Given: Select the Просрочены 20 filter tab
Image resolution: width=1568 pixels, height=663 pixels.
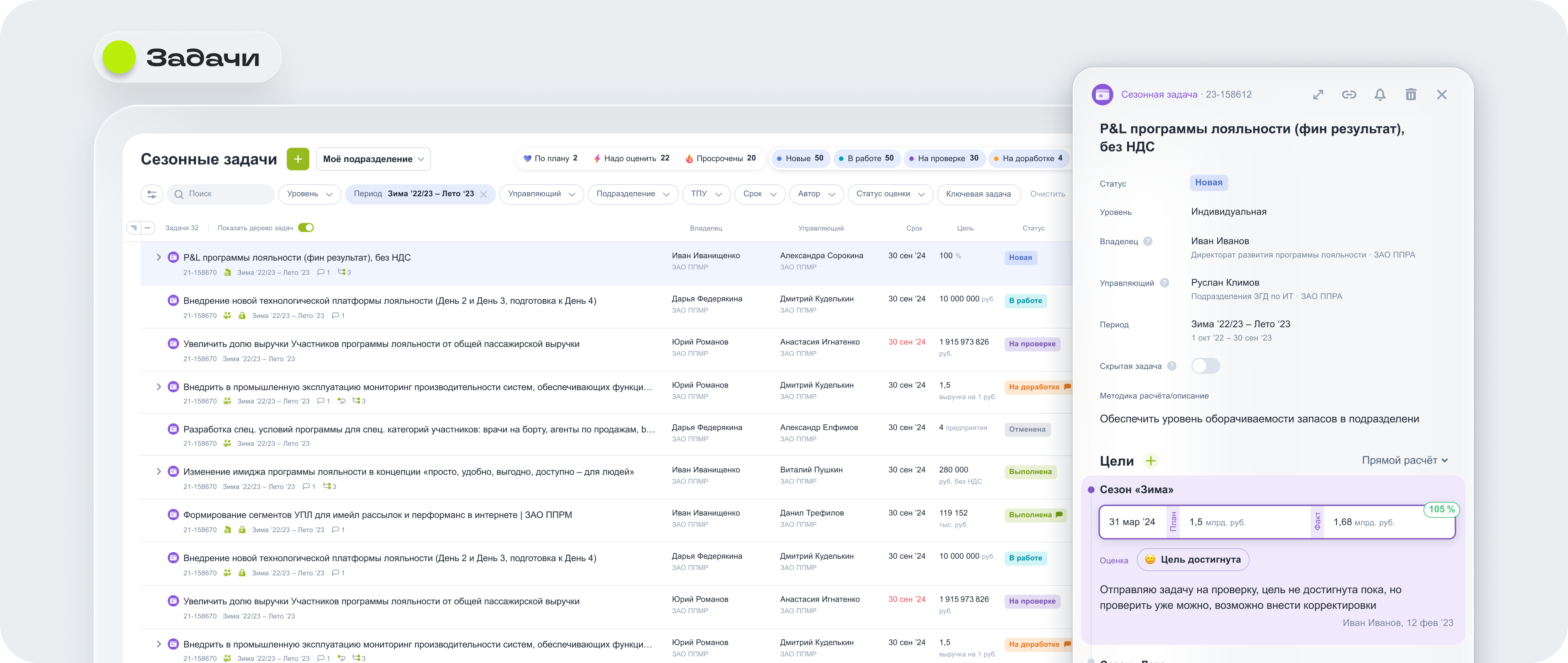Looking at the screenshot, I should coord(720,158).
